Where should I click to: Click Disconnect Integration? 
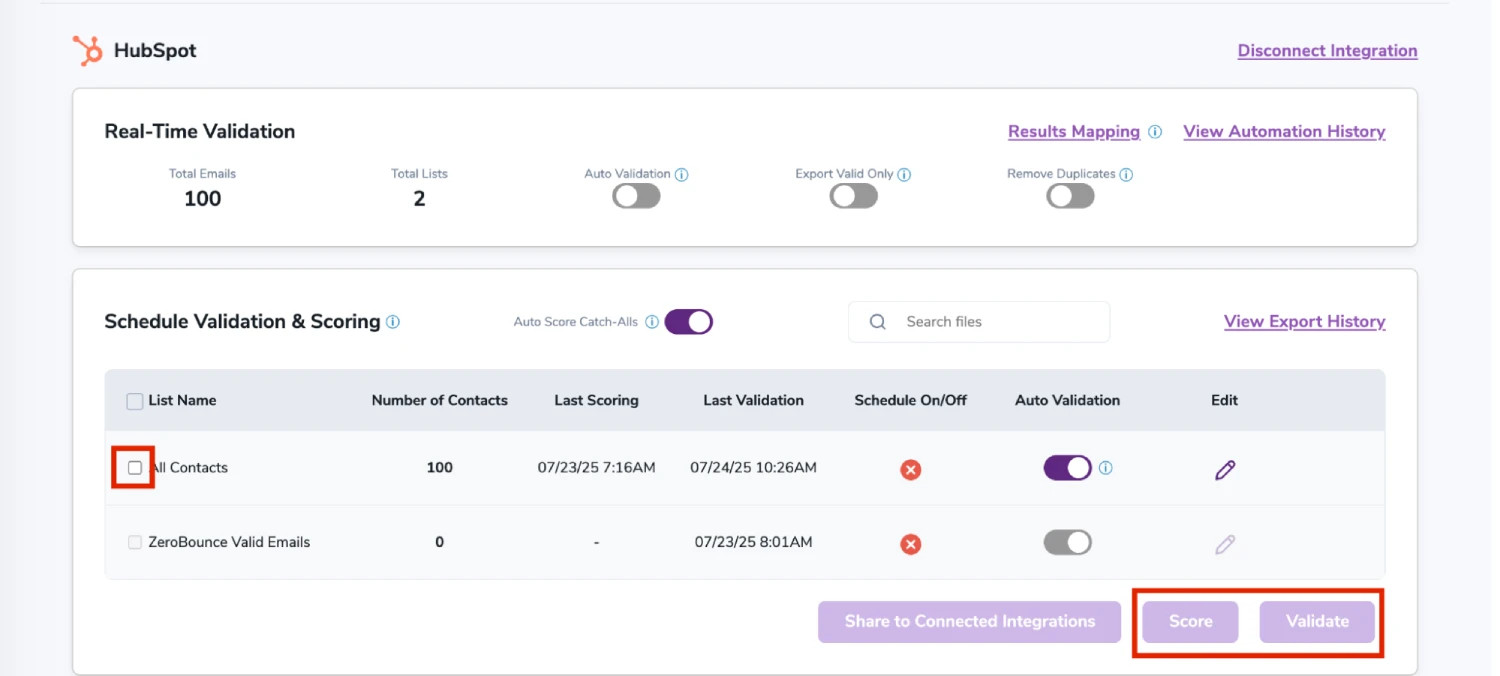click(x=1327, y=50)
